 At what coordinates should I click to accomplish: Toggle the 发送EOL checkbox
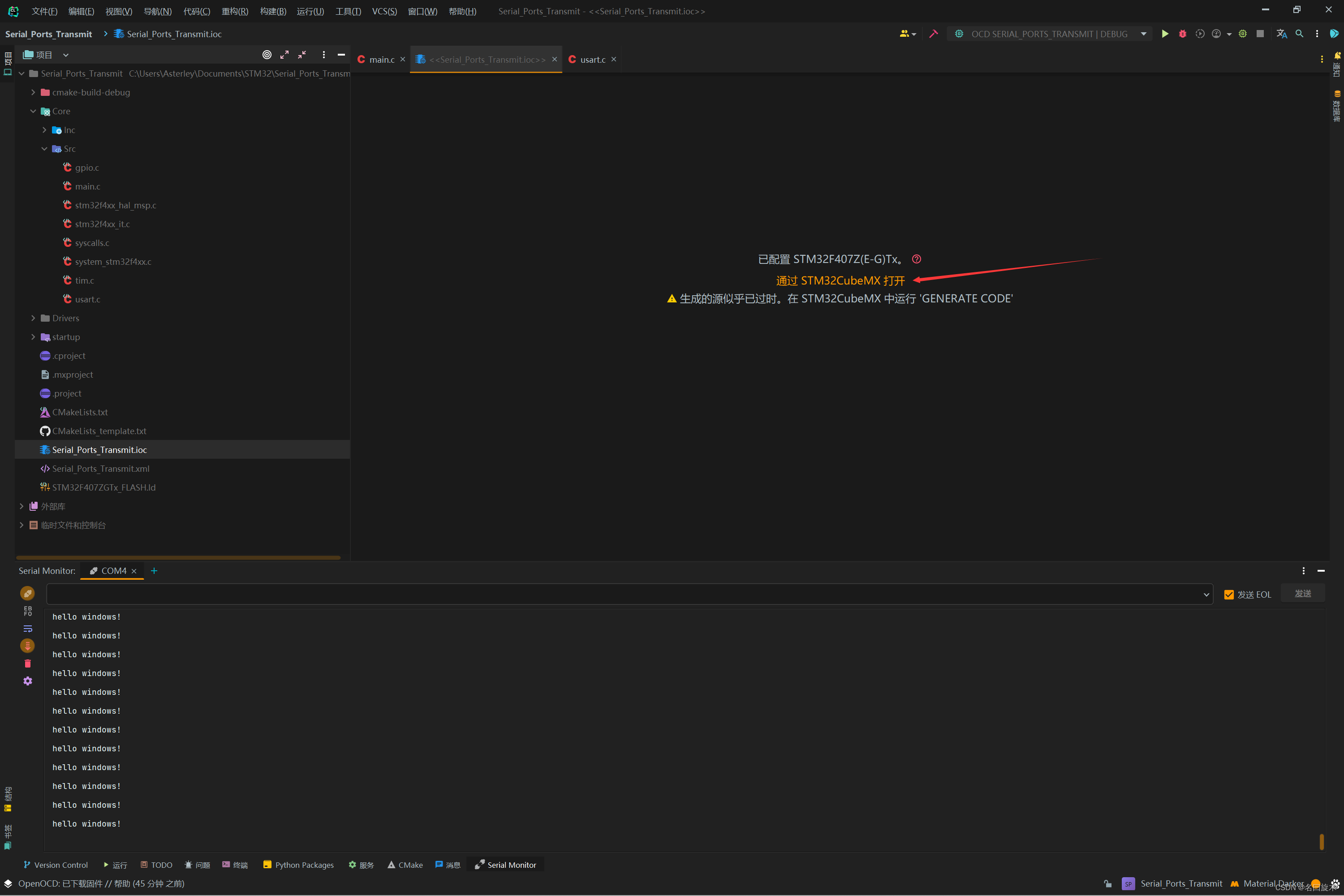pos(1227,594)
